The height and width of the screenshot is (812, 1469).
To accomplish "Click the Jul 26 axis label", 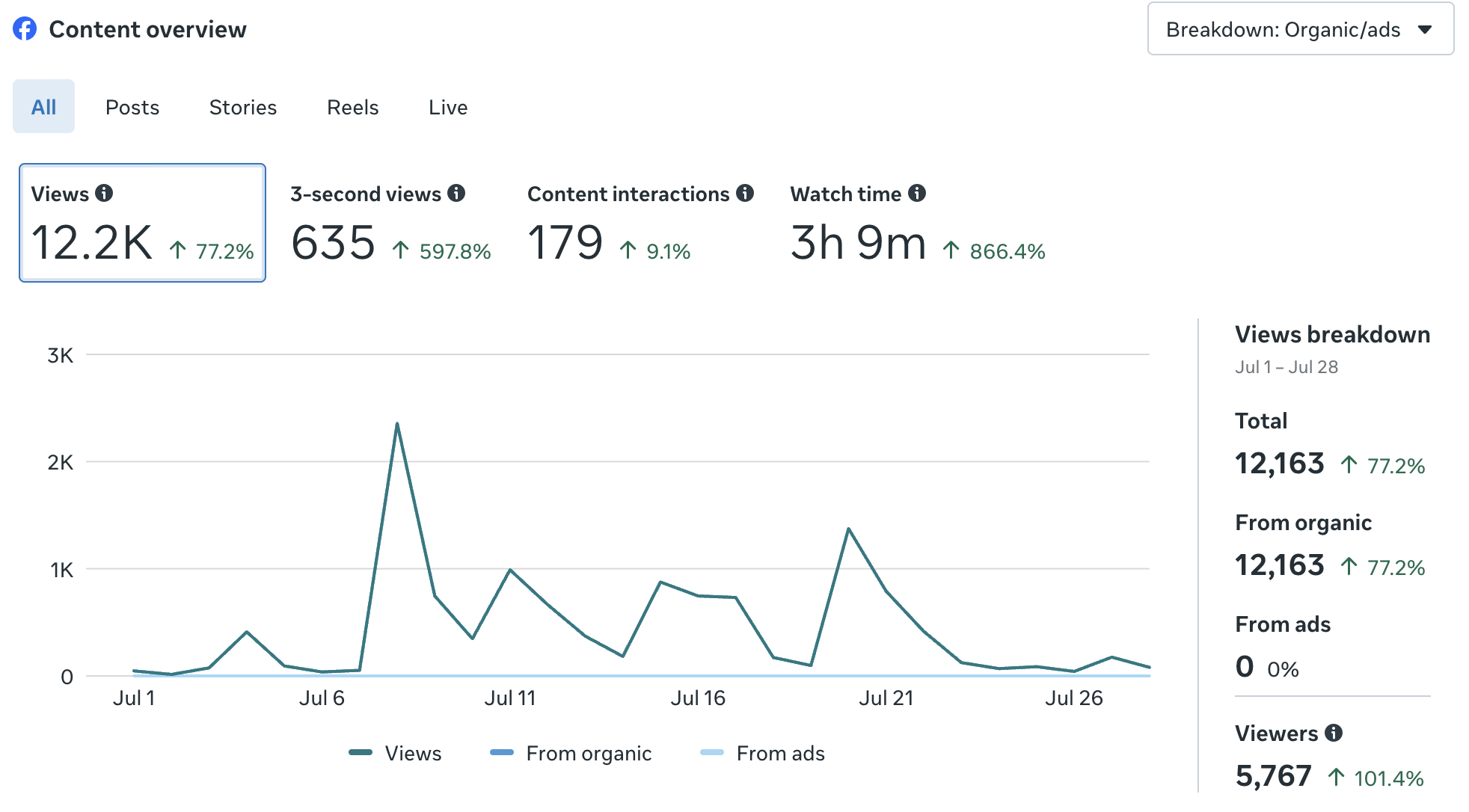I will [1074, 698].
